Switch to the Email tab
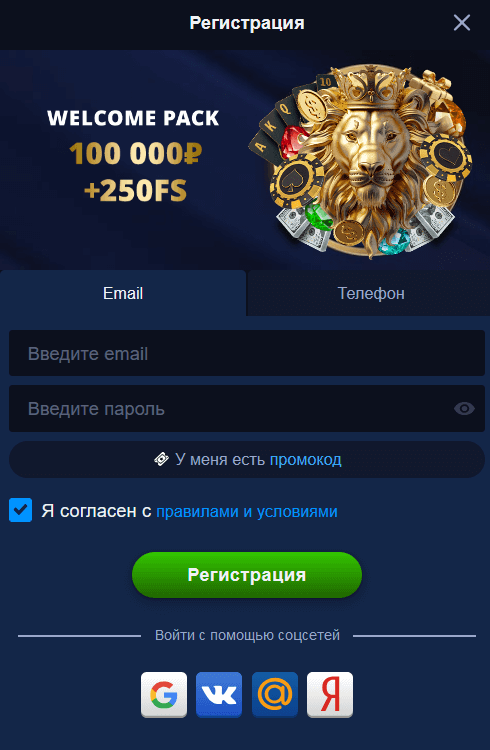This screenshot has height=750, width=490. click(123, 293)
